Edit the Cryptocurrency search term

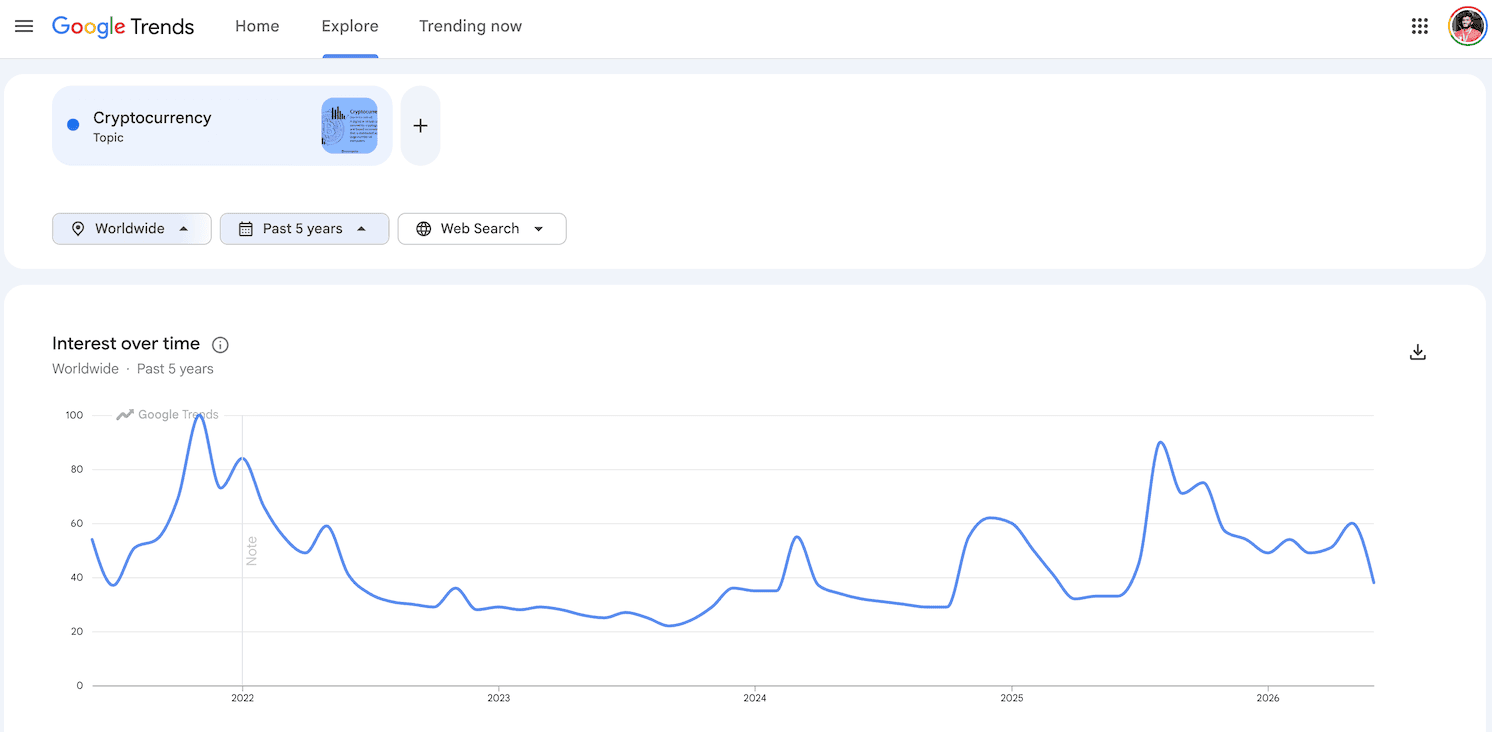click(x=222, y=126)
